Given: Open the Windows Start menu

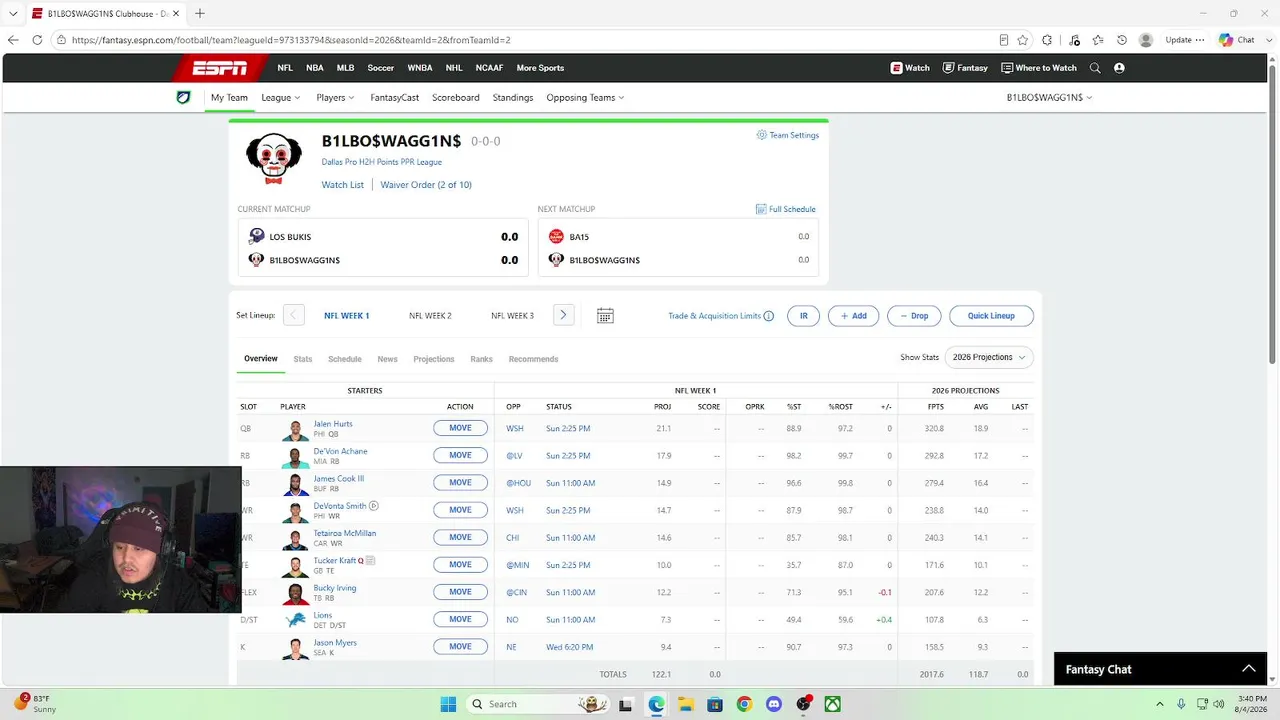Looking at the screenshot, I should click(448, 704).
